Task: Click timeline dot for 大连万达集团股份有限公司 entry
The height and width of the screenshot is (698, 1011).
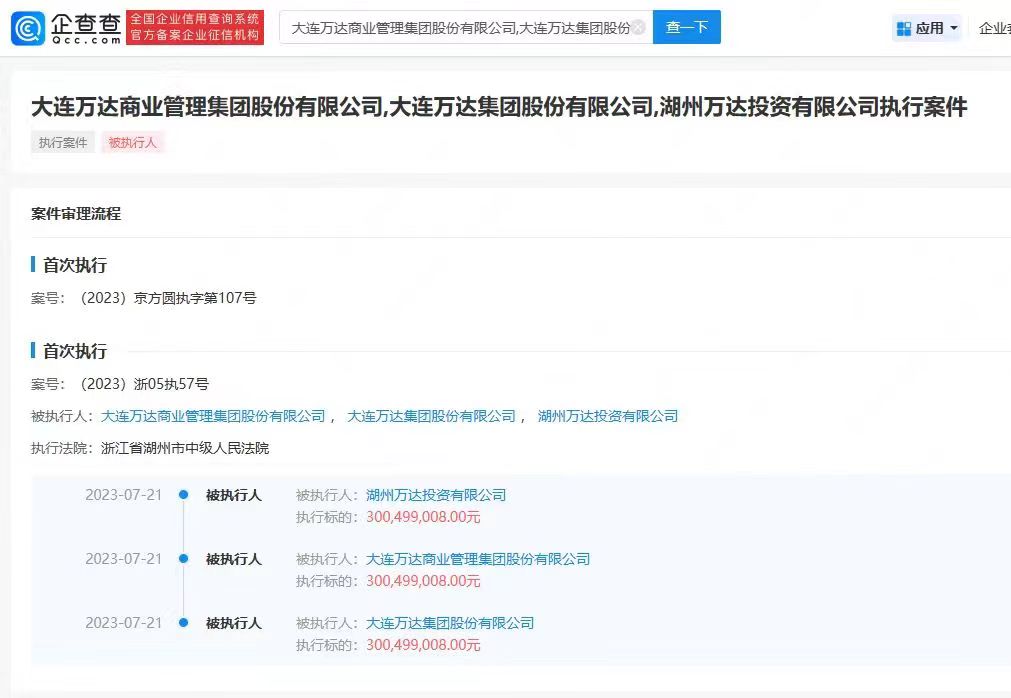Action: click(183, 623)
